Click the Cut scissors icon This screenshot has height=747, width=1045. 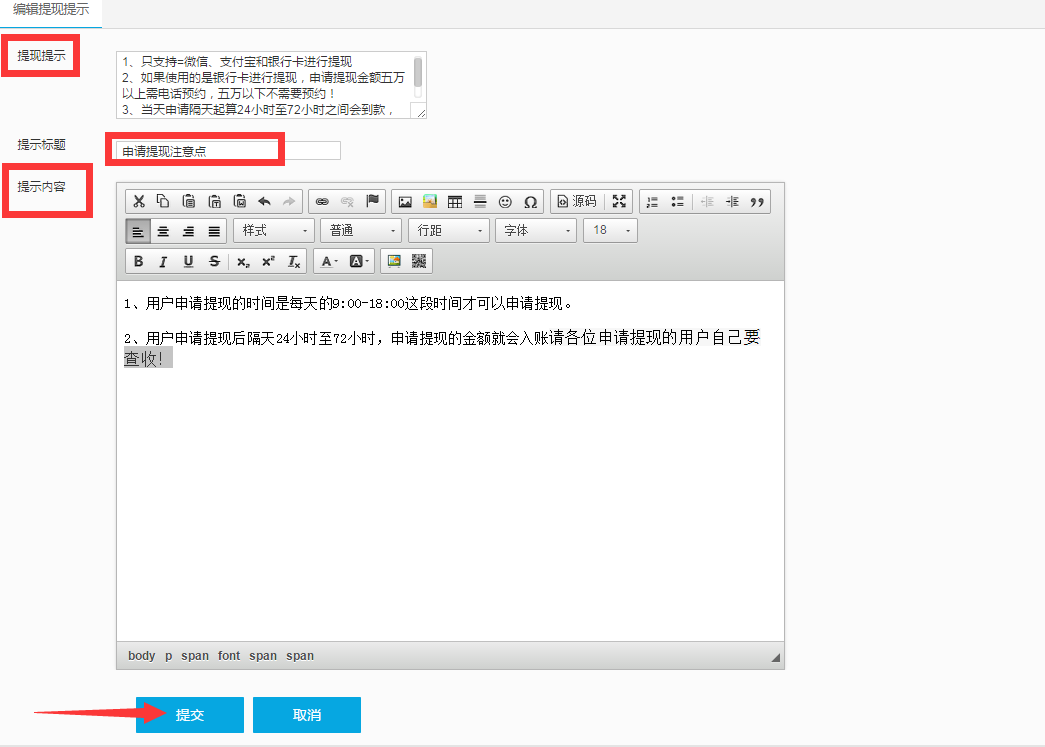(x=139, y=201)
